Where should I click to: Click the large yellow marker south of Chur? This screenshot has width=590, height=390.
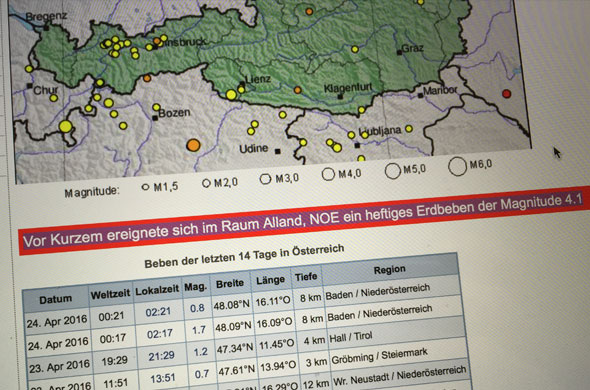65,126
